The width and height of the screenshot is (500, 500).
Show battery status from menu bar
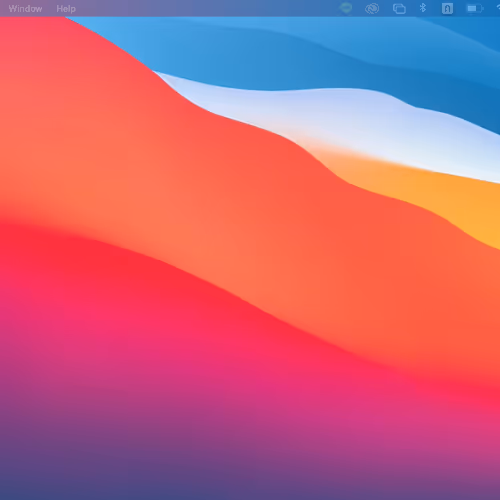(x=475, y=8)
